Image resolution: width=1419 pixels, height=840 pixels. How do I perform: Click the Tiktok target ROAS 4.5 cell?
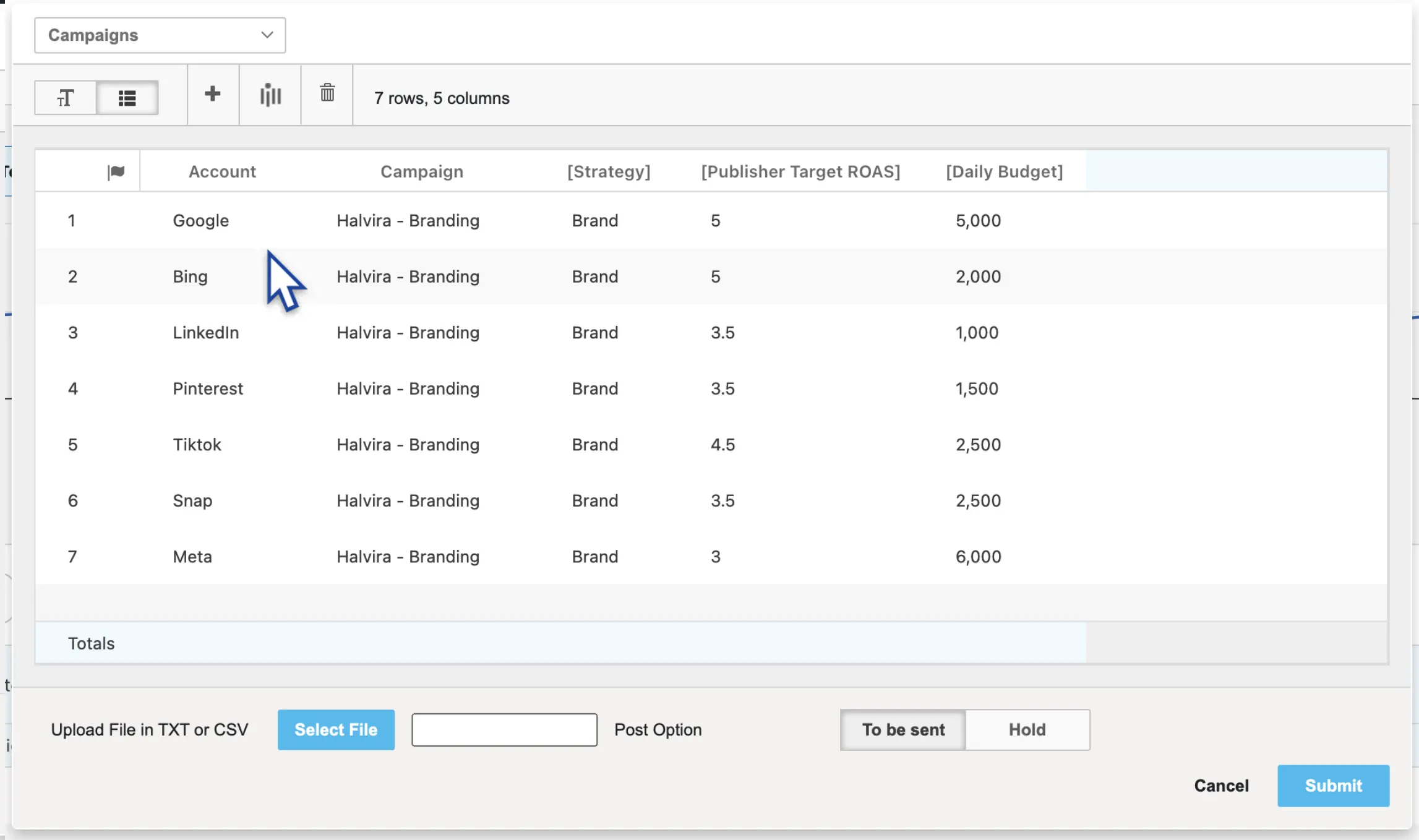pos(722,445)
